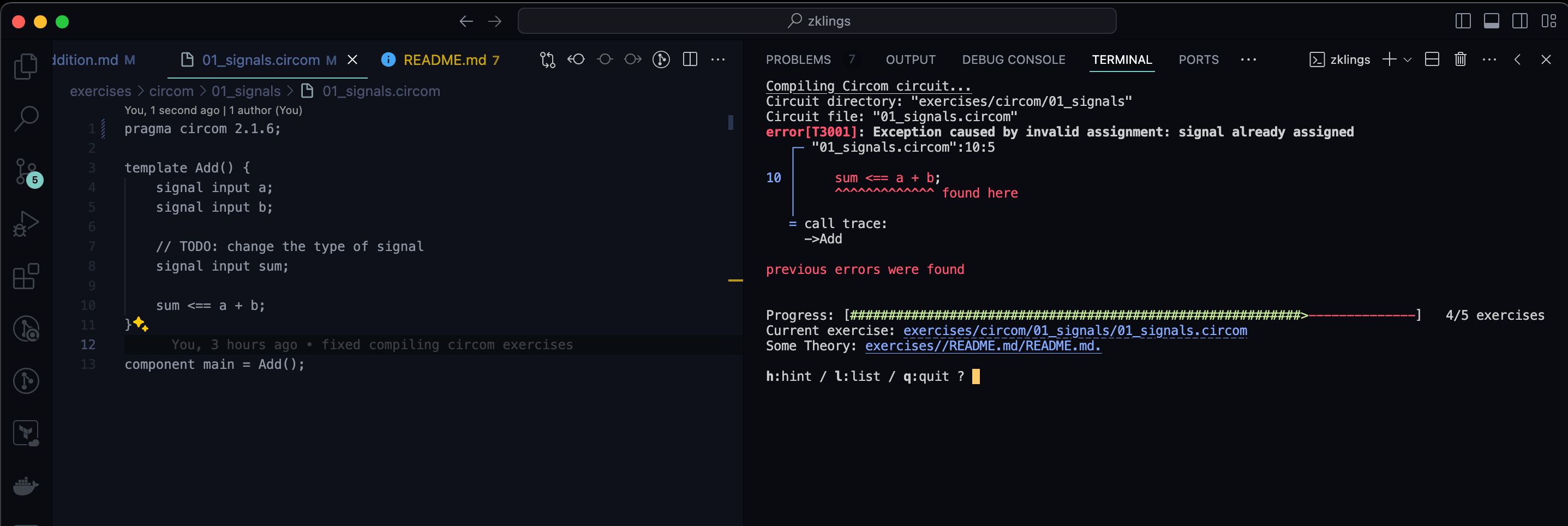This screenshot has height=526, width=1568.
Task: Click line number 10 in the gutter
Action: 88,305
